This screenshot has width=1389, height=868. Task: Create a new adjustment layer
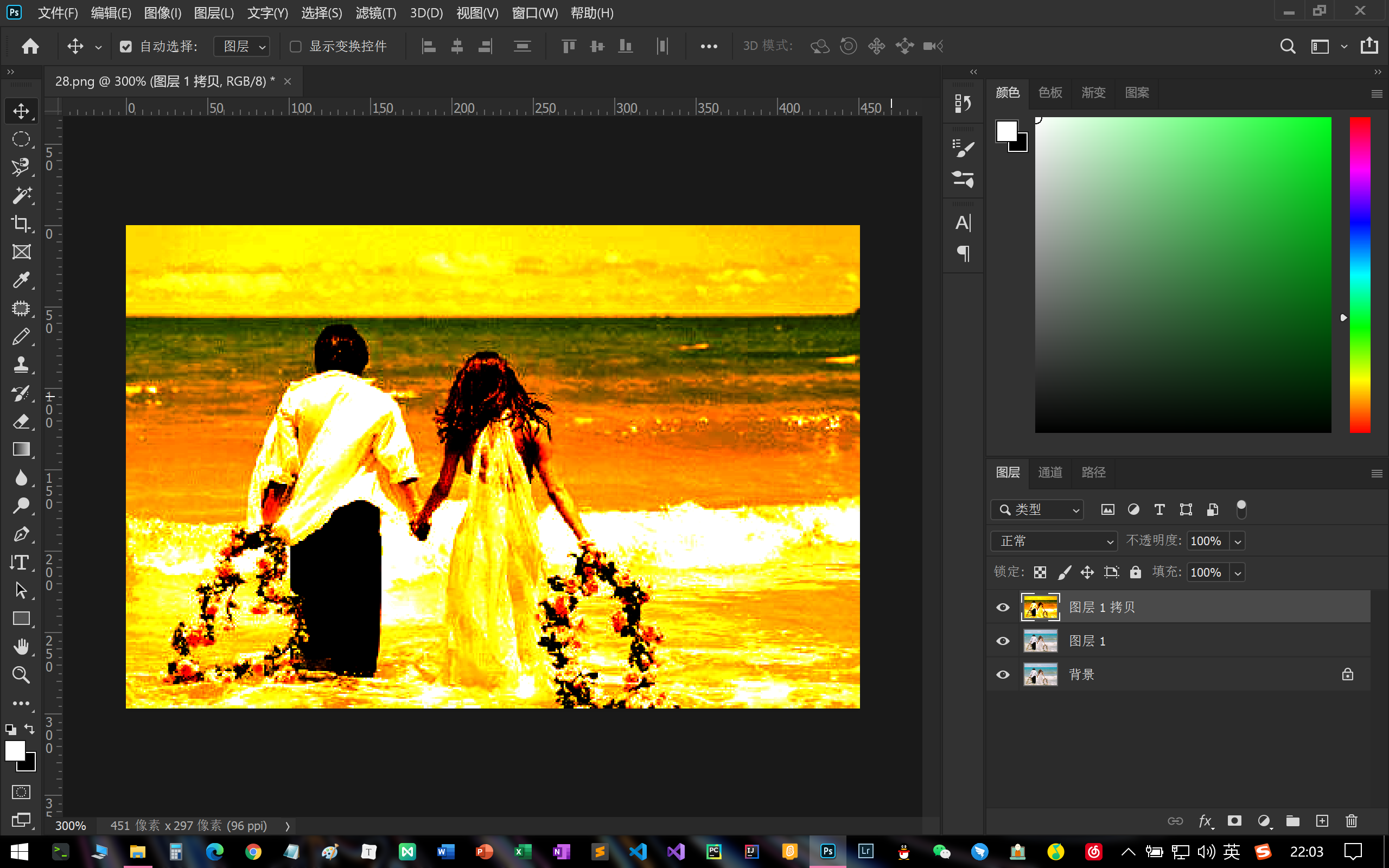click(1264, 821)
